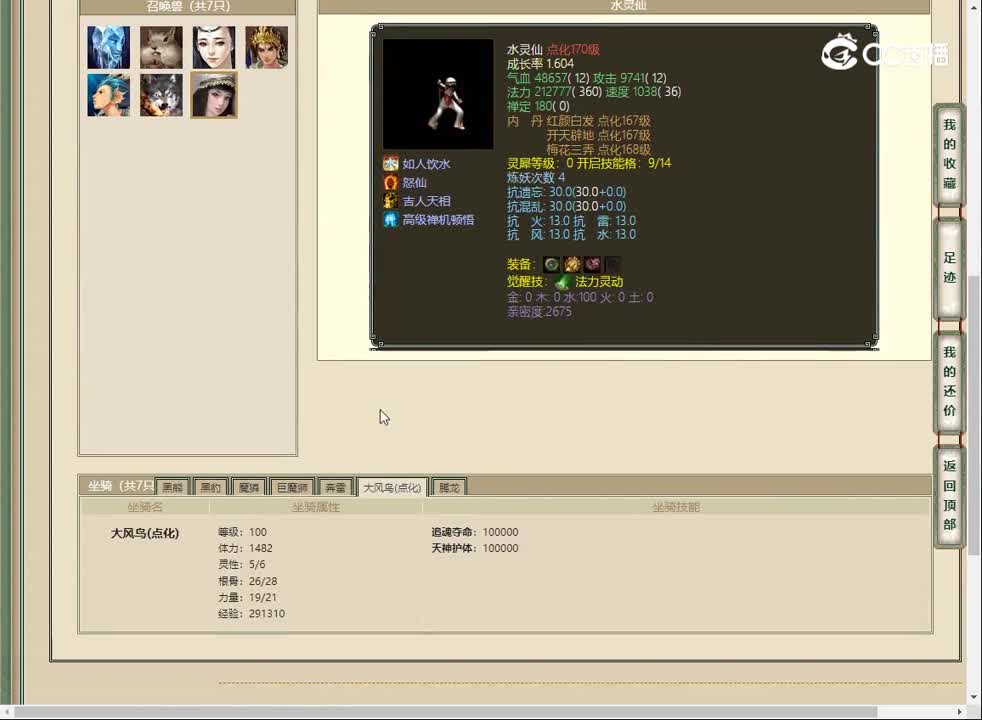
Task: Select the brown furry animal pet thumbnail
Action: pos(162,47)
